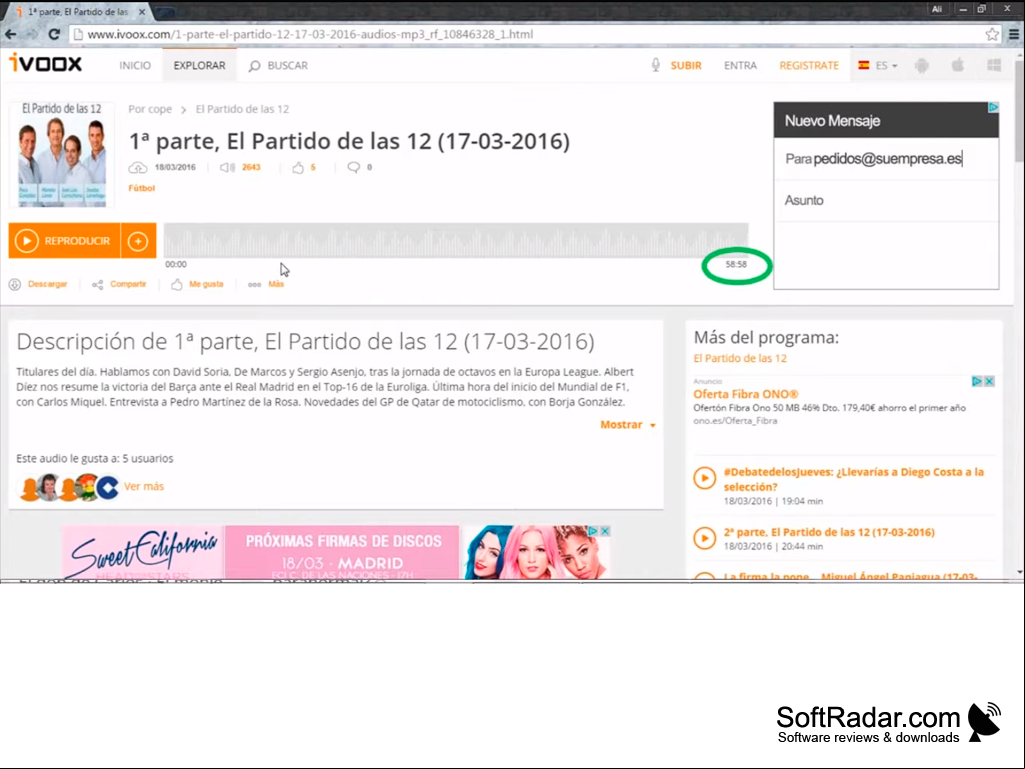This screenshot has width=1025, height=769.
Task: Click the cope breadcrumb link
Action: (160, 109)
